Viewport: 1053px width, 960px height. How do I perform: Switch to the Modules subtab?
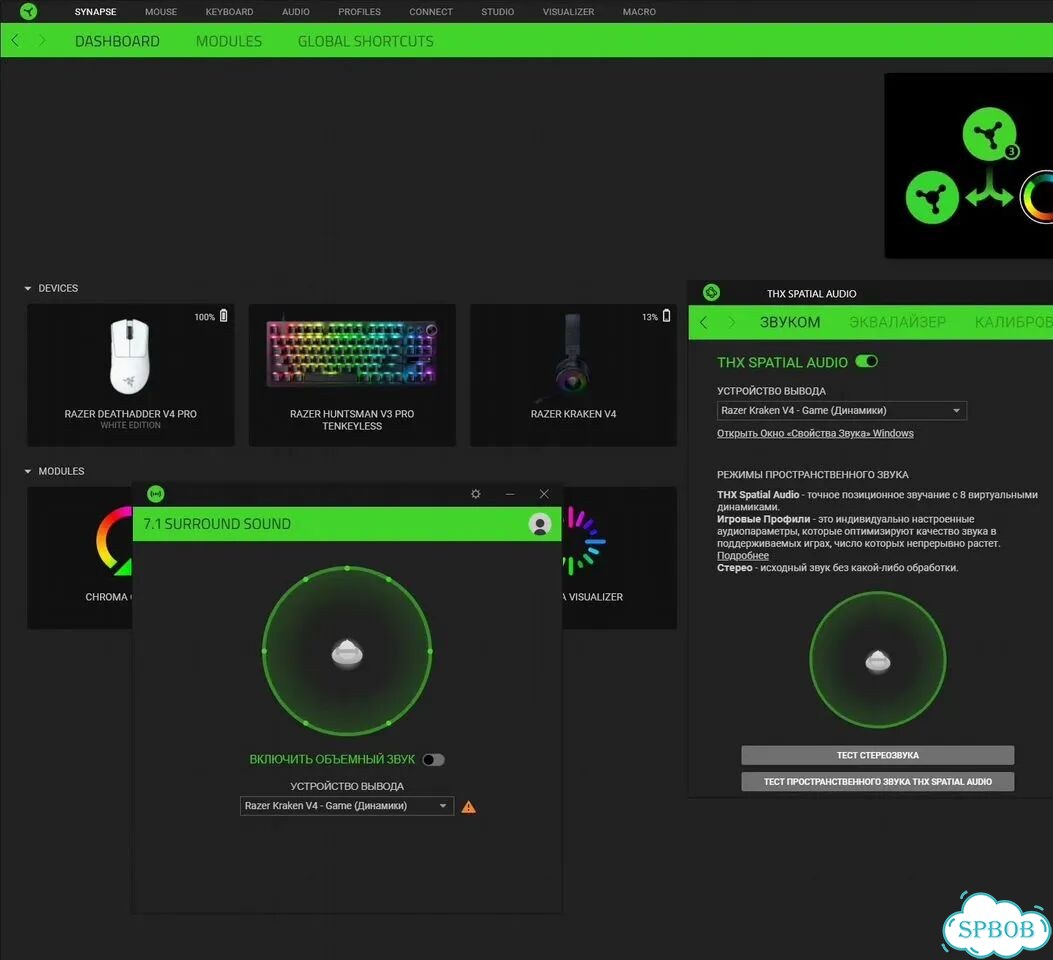pyautogui.click(x=229, y=41)
